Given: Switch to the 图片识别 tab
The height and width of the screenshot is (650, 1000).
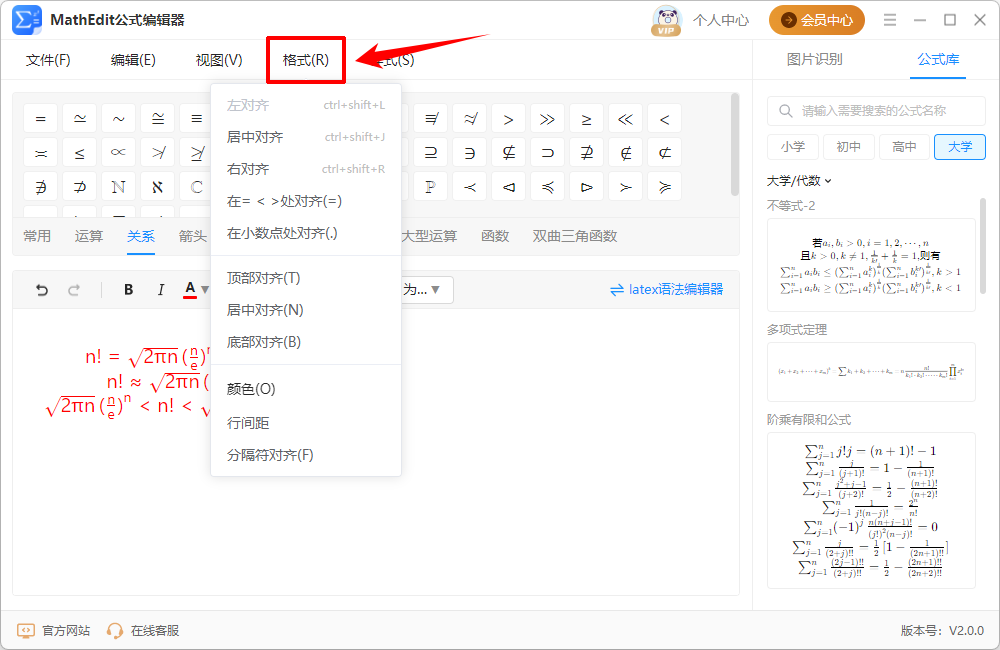Looking at the screenshot, I should (x=814, y=59).
